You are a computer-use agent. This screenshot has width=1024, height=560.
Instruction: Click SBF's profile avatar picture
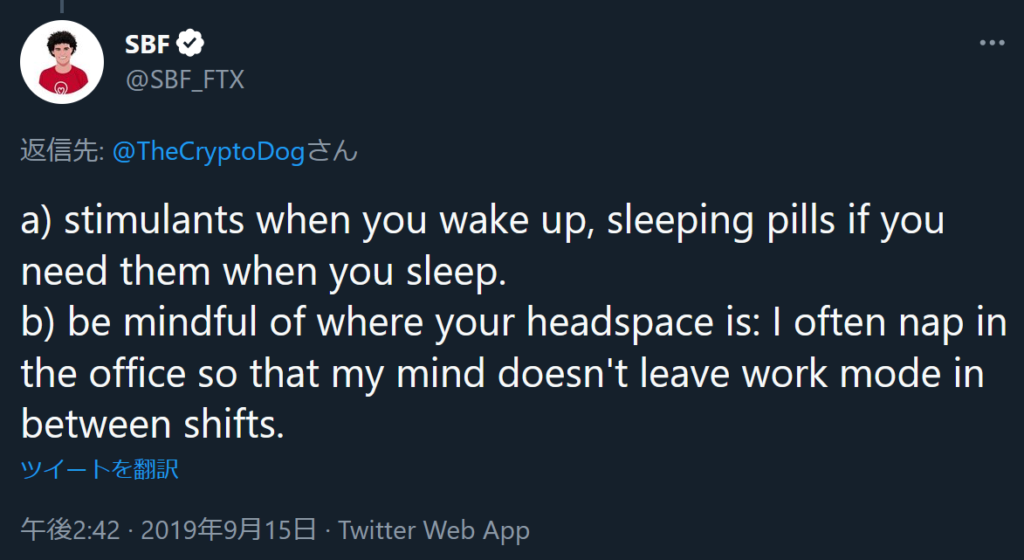click(x=62, y=62)
